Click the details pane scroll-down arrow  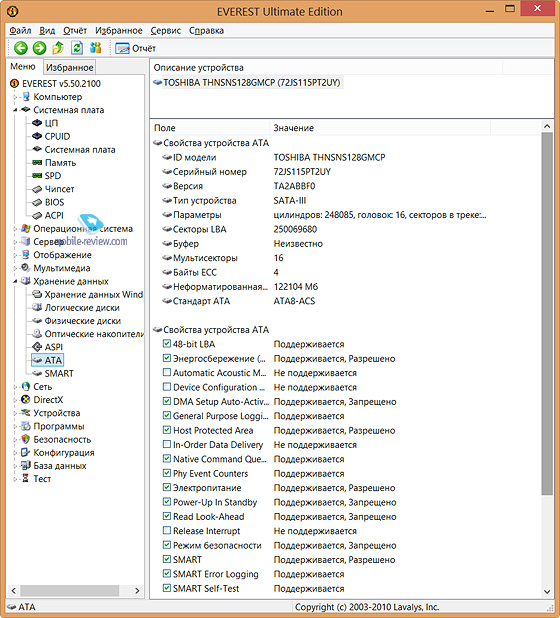click(x=547, y=591)
